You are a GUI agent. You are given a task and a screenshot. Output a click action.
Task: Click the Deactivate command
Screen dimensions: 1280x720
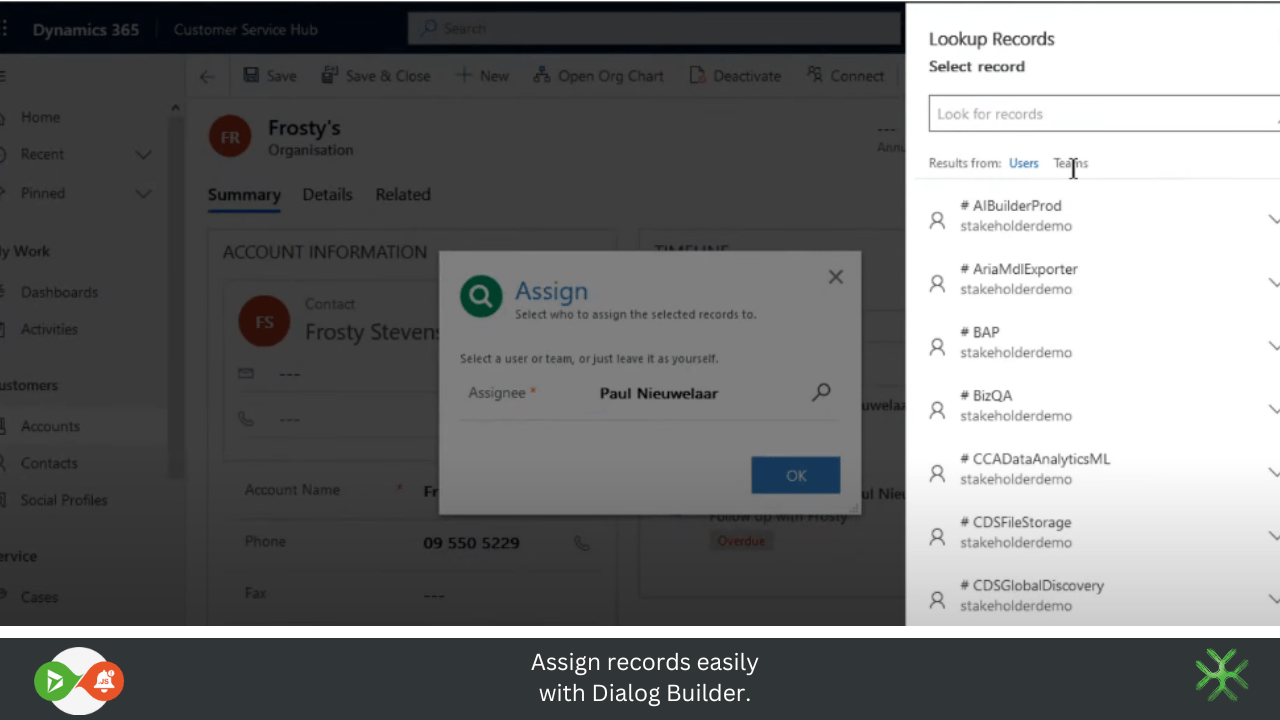[x=735, y=76]
